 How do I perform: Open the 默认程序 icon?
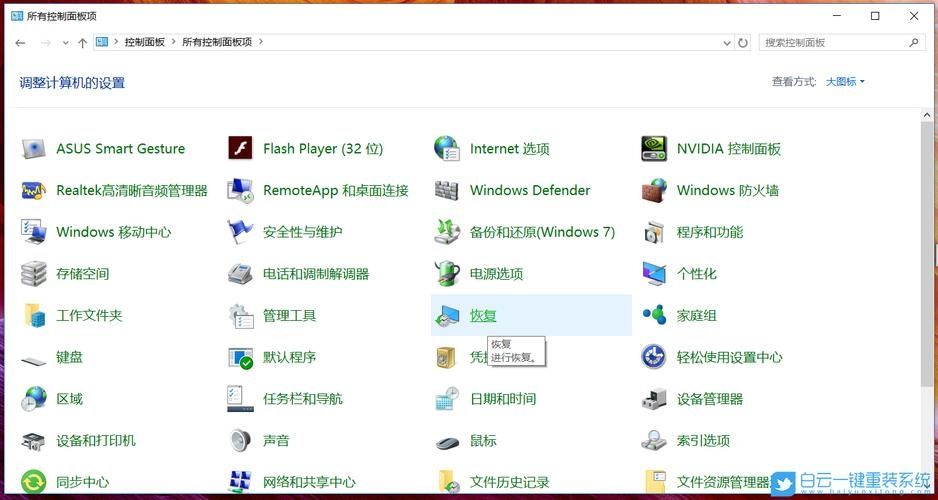[x=240, y=358]
